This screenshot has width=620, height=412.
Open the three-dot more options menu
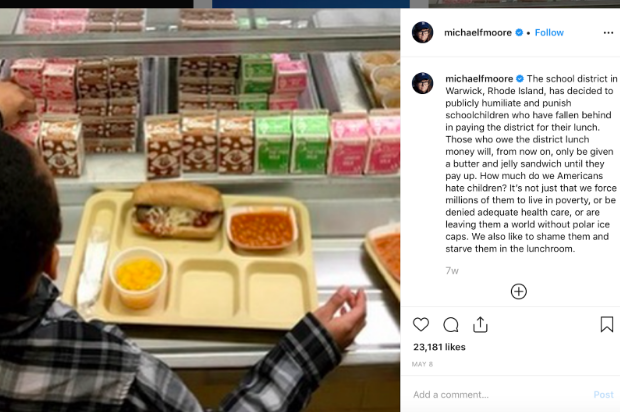[x=608, y=33]
